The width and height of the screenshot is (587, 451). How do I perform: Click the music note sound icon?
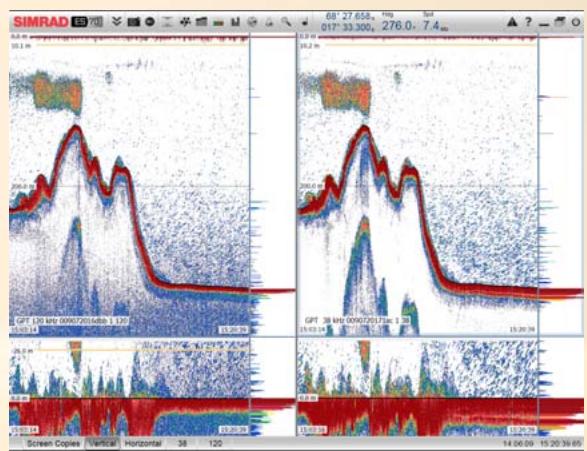pos(304,22)
